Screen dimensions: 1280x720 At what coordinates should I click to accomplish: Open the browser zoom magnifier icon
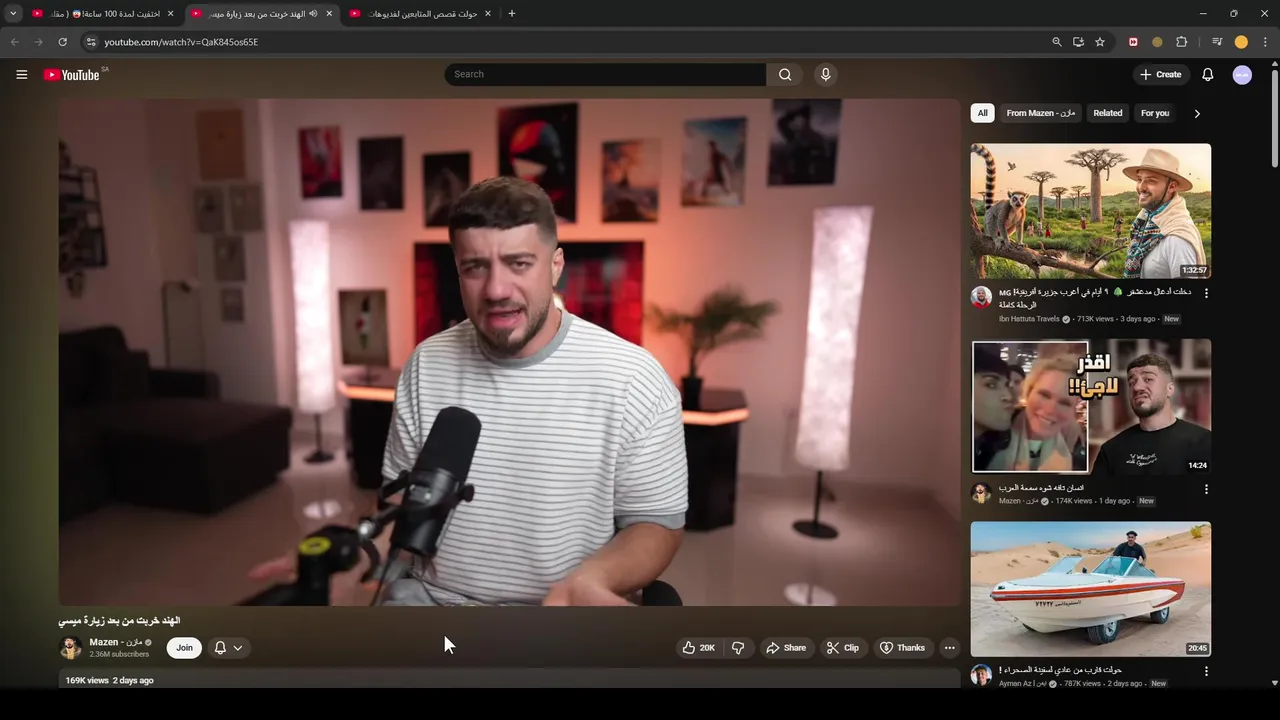click(x=1057, y=42)
